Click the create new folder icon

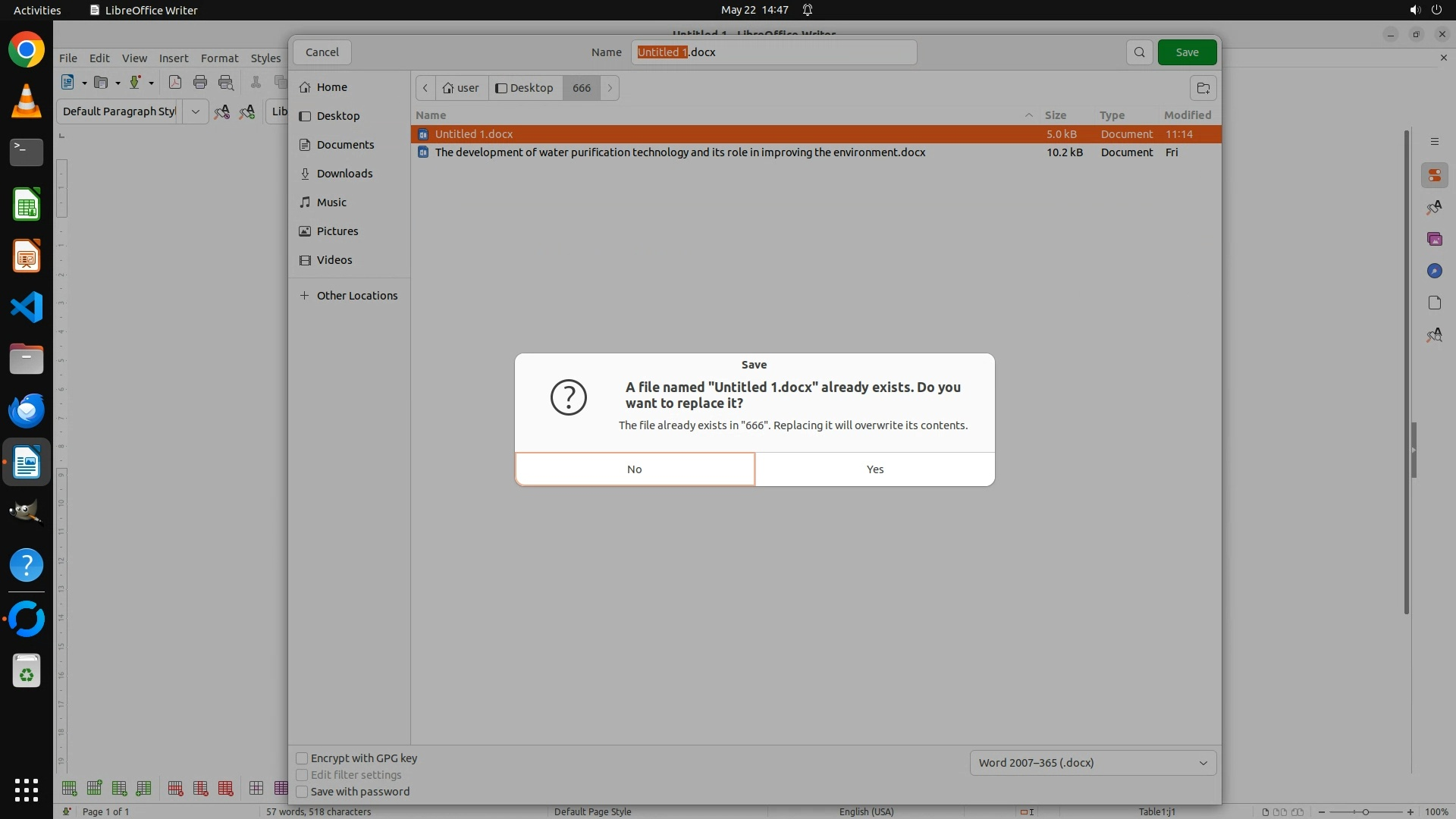[1203, 88]
